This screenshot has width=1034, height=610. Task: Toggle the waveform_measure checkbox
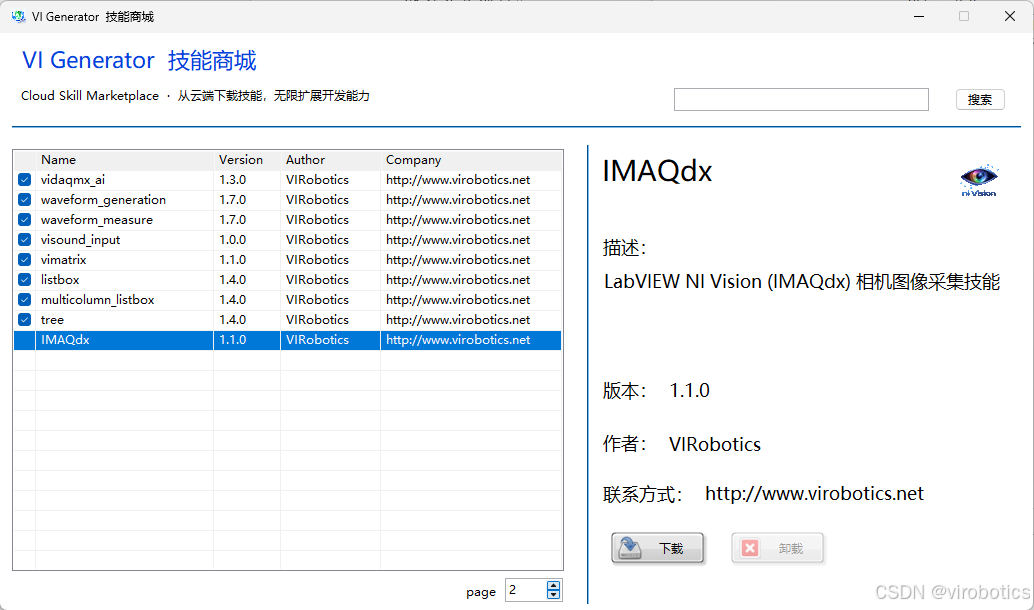[x=24, y=220]
